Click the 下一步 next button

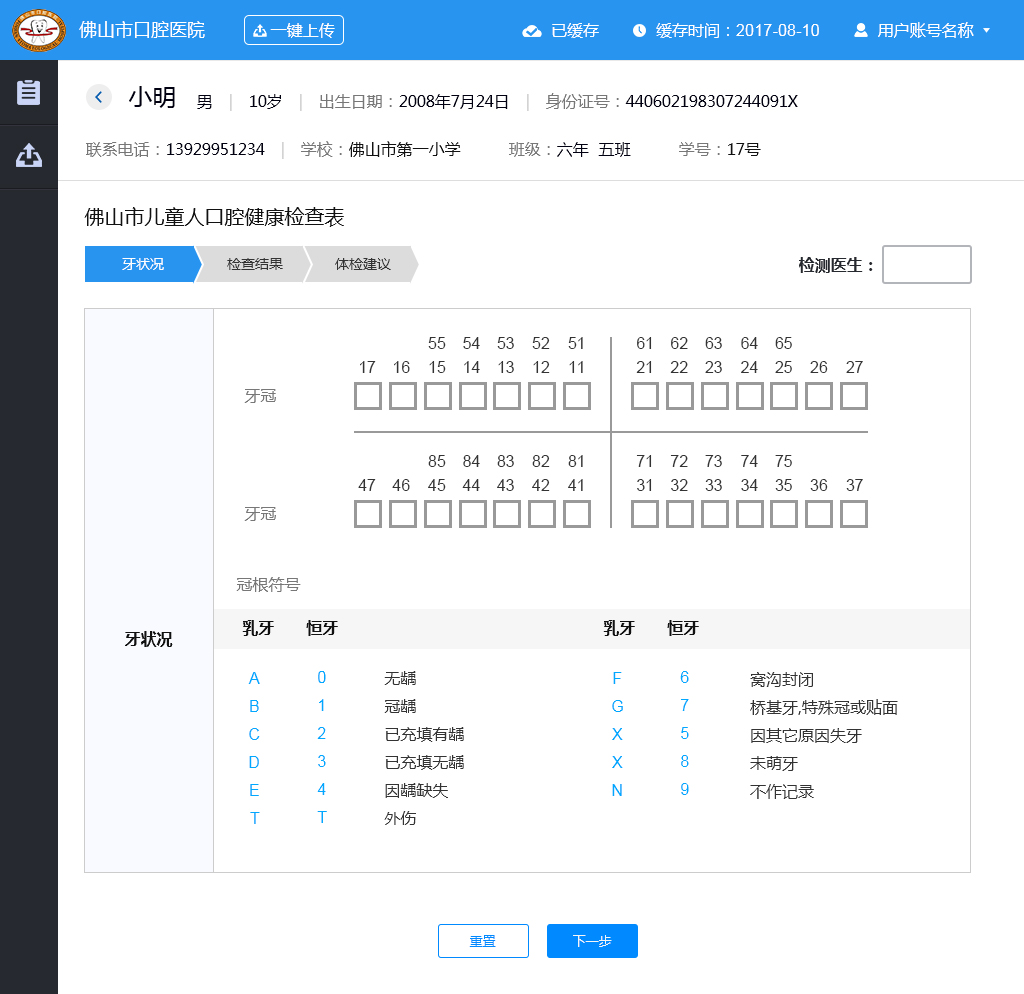(x=592, y=941)
